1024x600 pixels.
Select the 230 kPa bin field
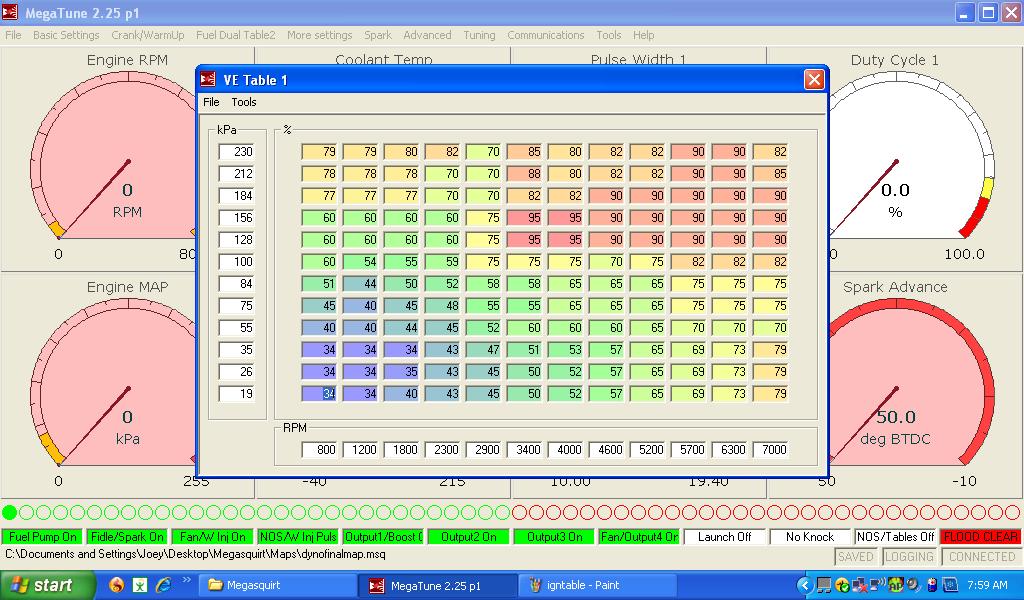237,152
